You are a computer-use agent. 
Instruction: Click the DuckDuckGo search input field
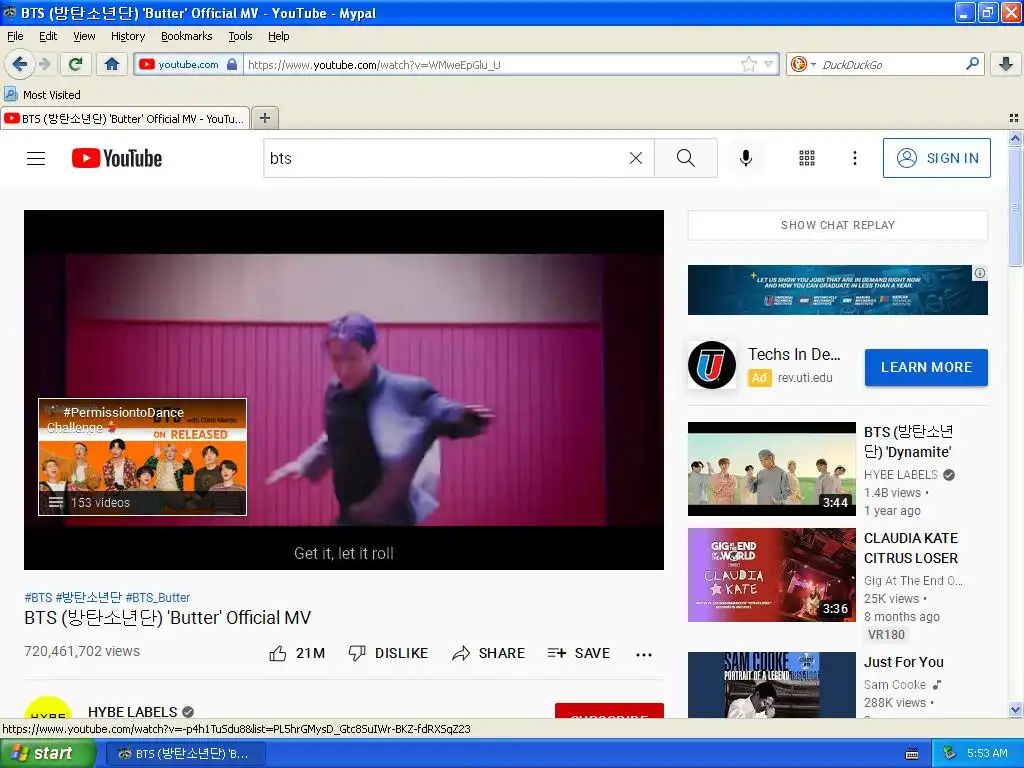(891, 65)
